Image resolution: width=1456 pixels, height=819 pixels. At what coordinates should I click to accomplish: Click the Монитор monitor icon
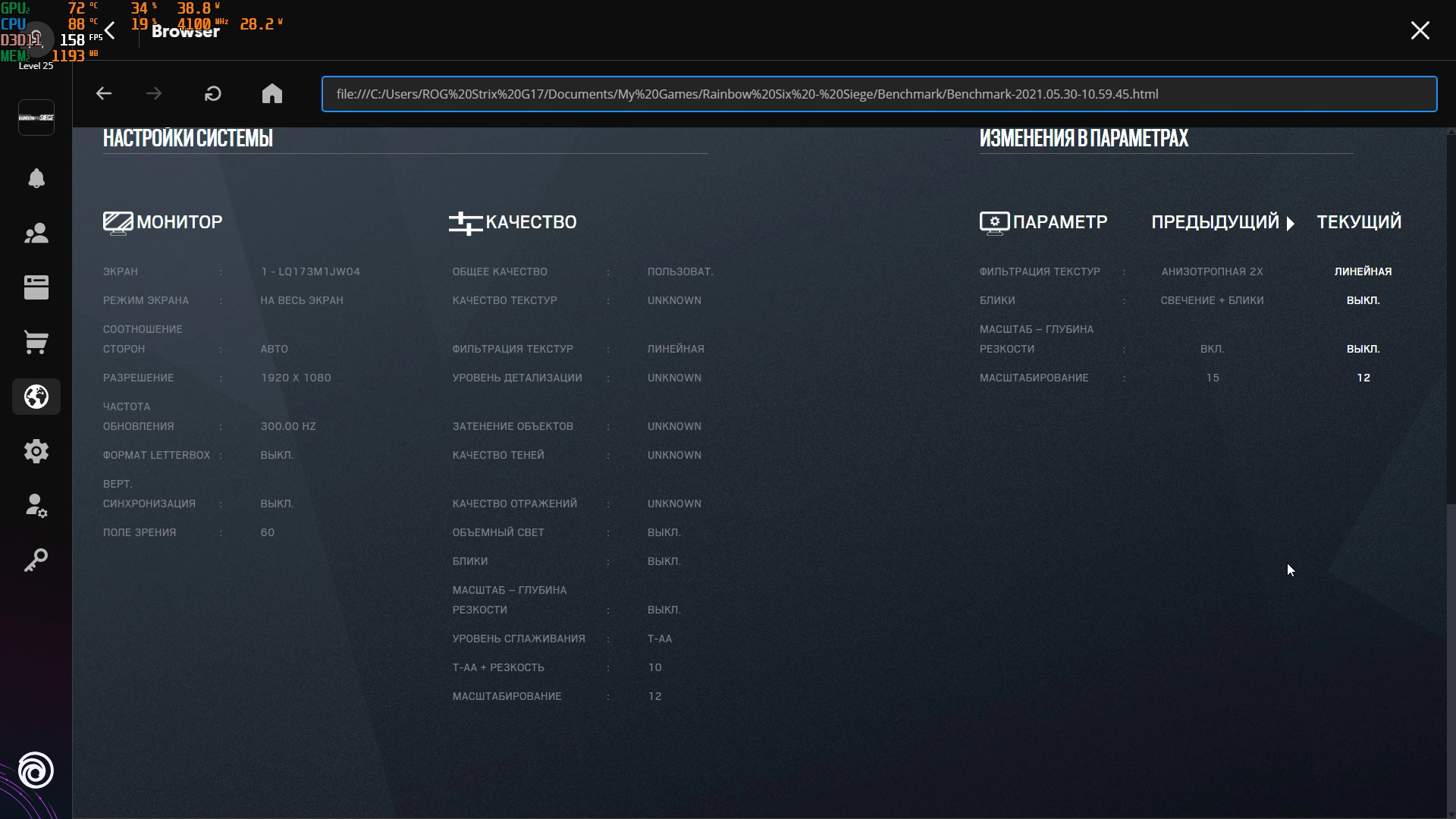pyautogui.click(x=118, y=223)
